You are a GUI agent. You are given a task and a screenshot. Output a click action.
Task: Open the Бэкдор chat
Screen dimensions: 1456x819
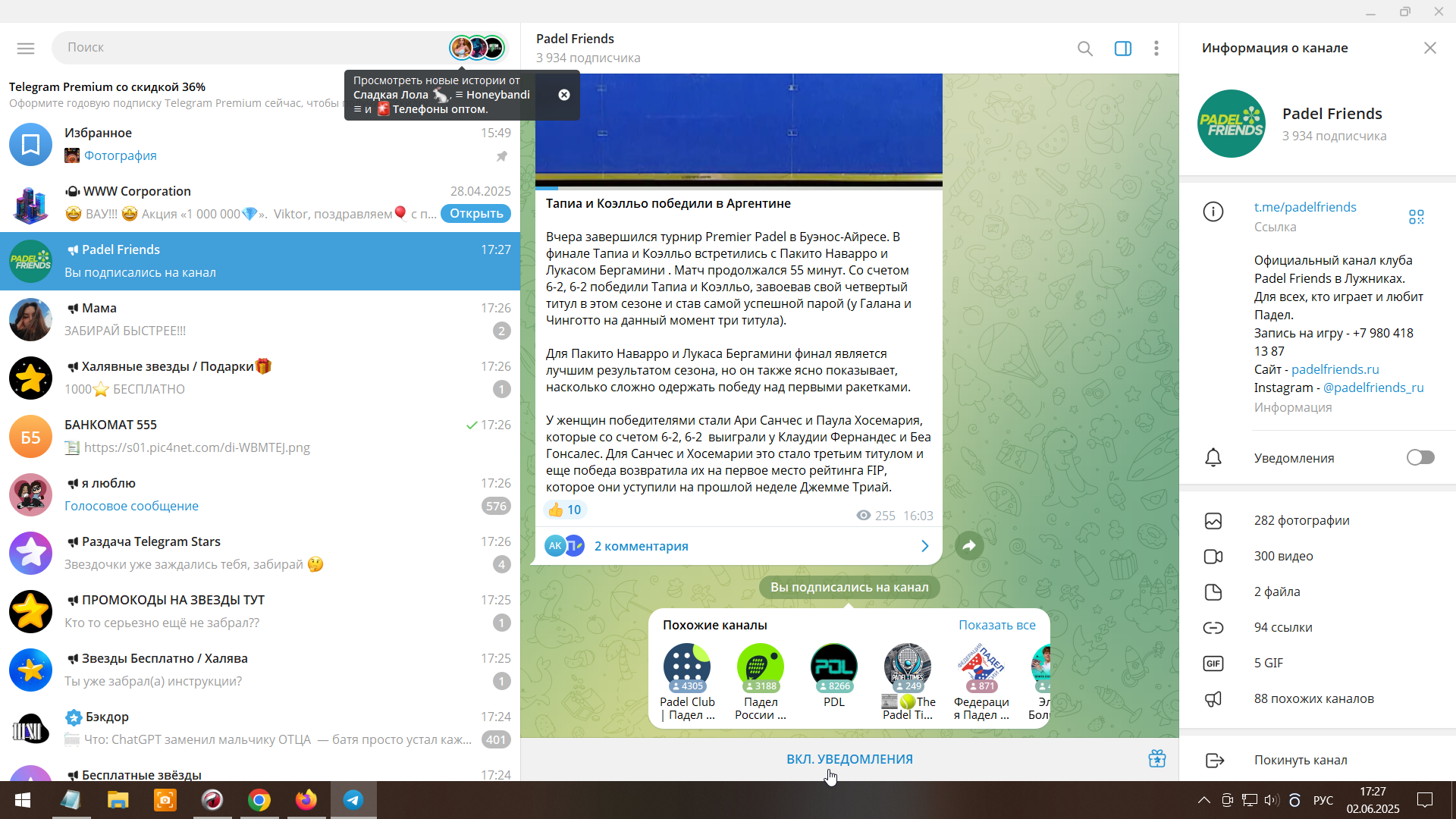pos(260,728)
